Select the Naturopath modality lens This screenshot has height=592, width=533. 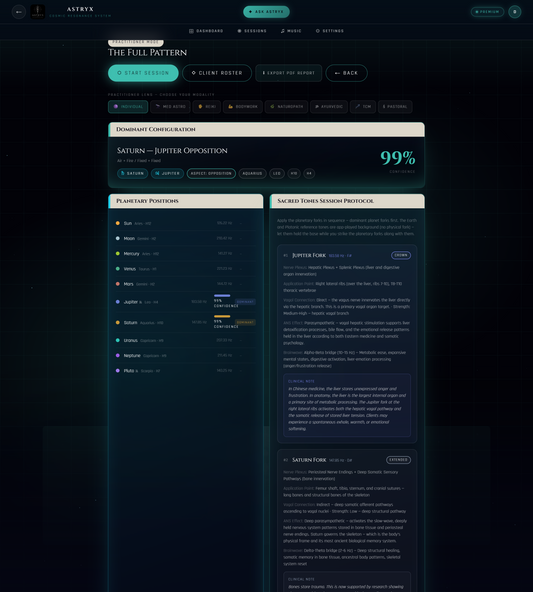(286, 107)
